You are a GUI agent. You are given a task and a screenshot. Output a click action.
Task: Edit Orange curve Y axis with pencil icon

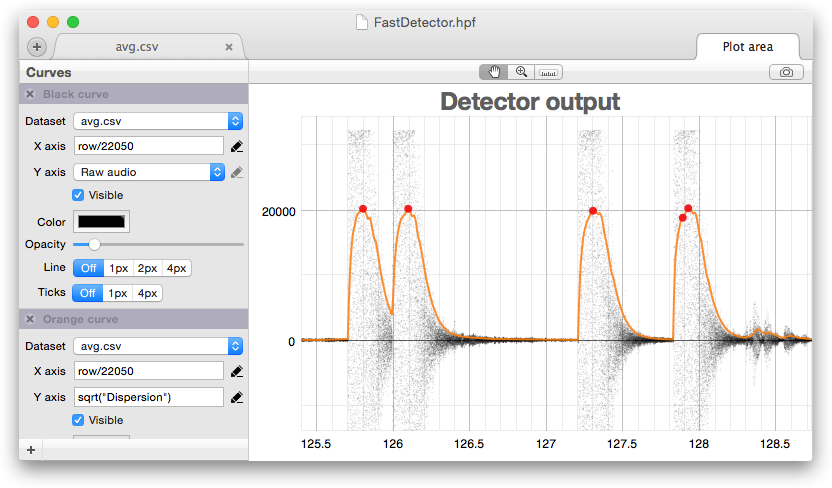236,397
